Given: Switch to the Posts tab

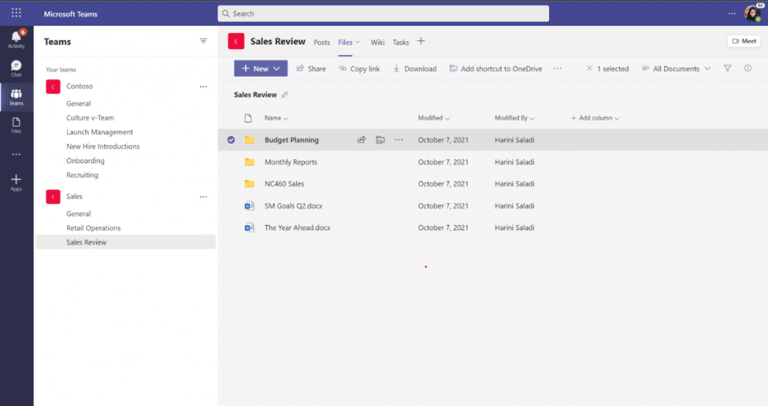Looking at the screenshot, I should [321, 42].
